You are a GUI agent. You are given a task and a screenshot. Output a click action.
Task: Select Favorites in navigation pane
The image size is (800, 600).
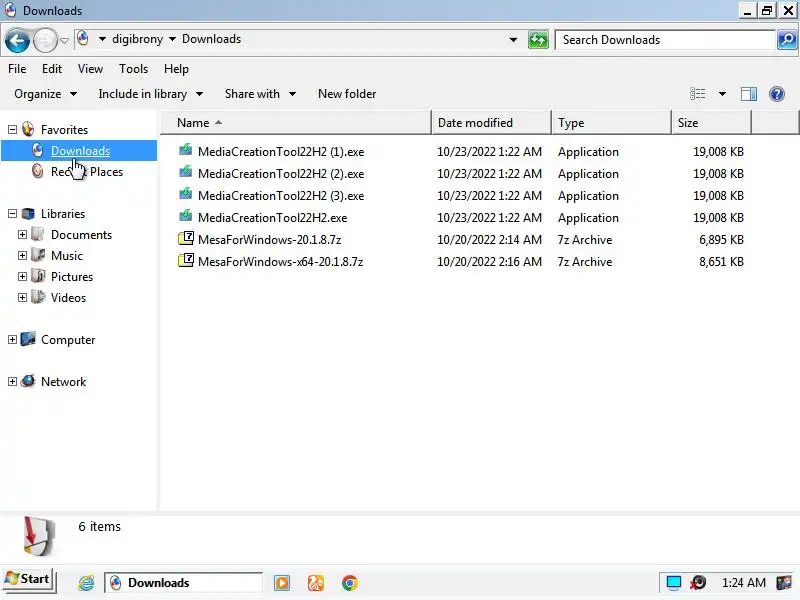click(64, 130)
